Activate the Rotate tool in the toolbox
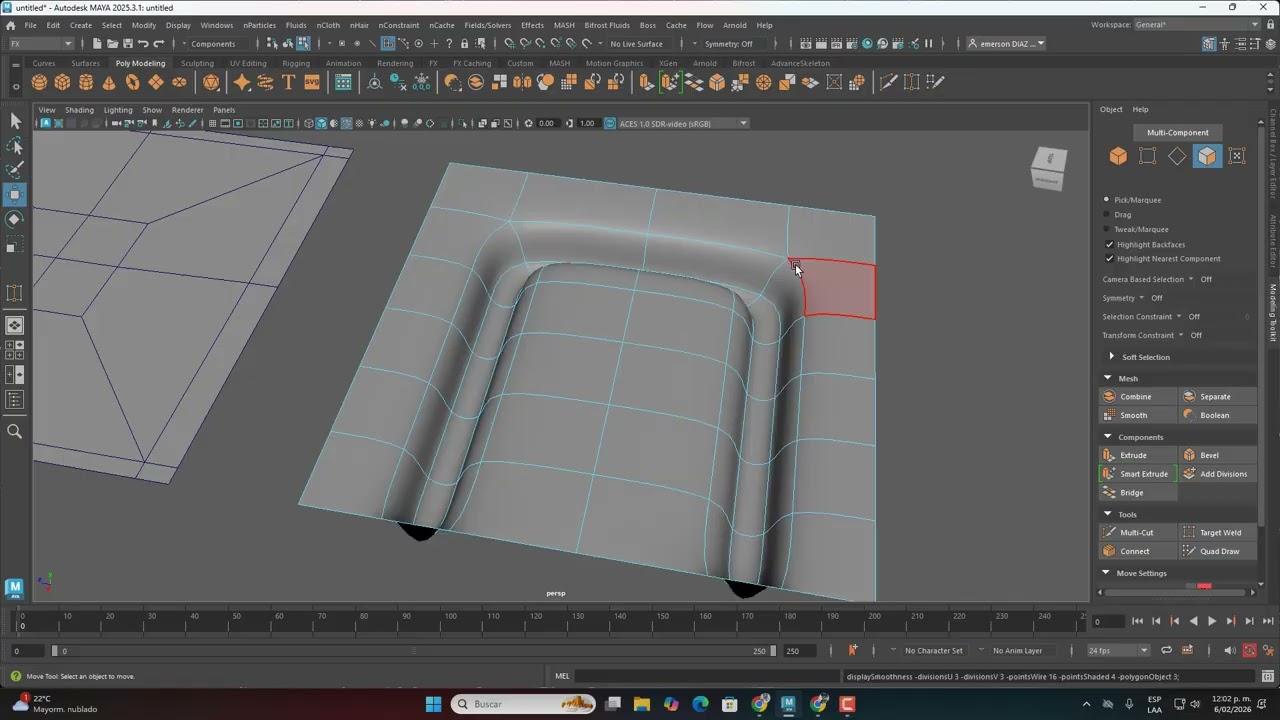This screenshot has height=720, width=1280. 15,219
